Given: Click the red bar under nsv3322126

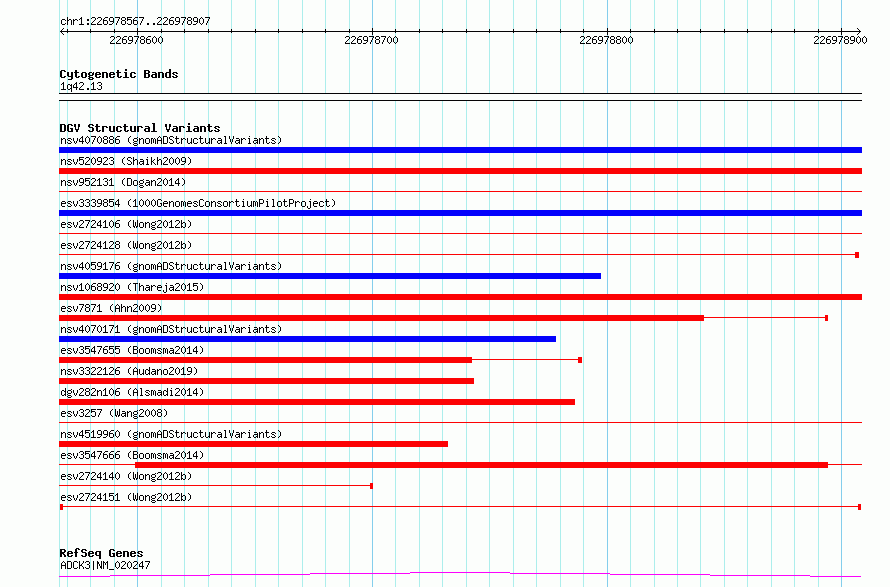Looking at the screenshot, I should point(266,381).
